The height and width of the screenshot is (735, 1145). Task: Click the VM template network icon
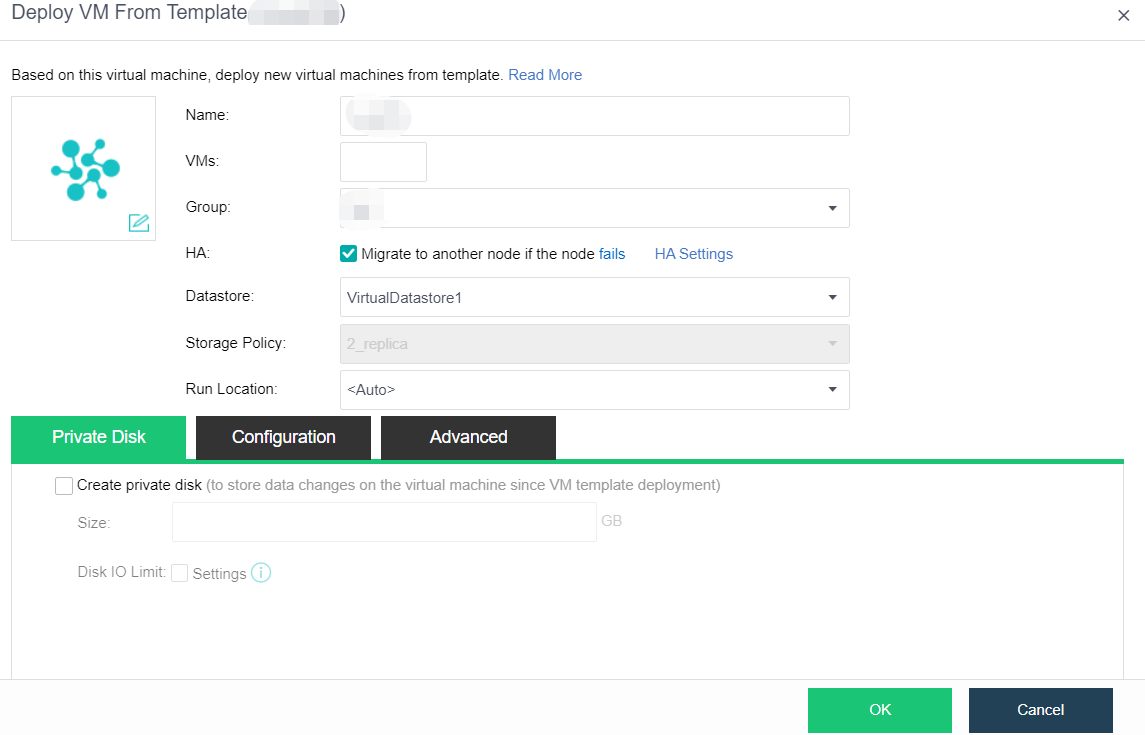[85, 169]
